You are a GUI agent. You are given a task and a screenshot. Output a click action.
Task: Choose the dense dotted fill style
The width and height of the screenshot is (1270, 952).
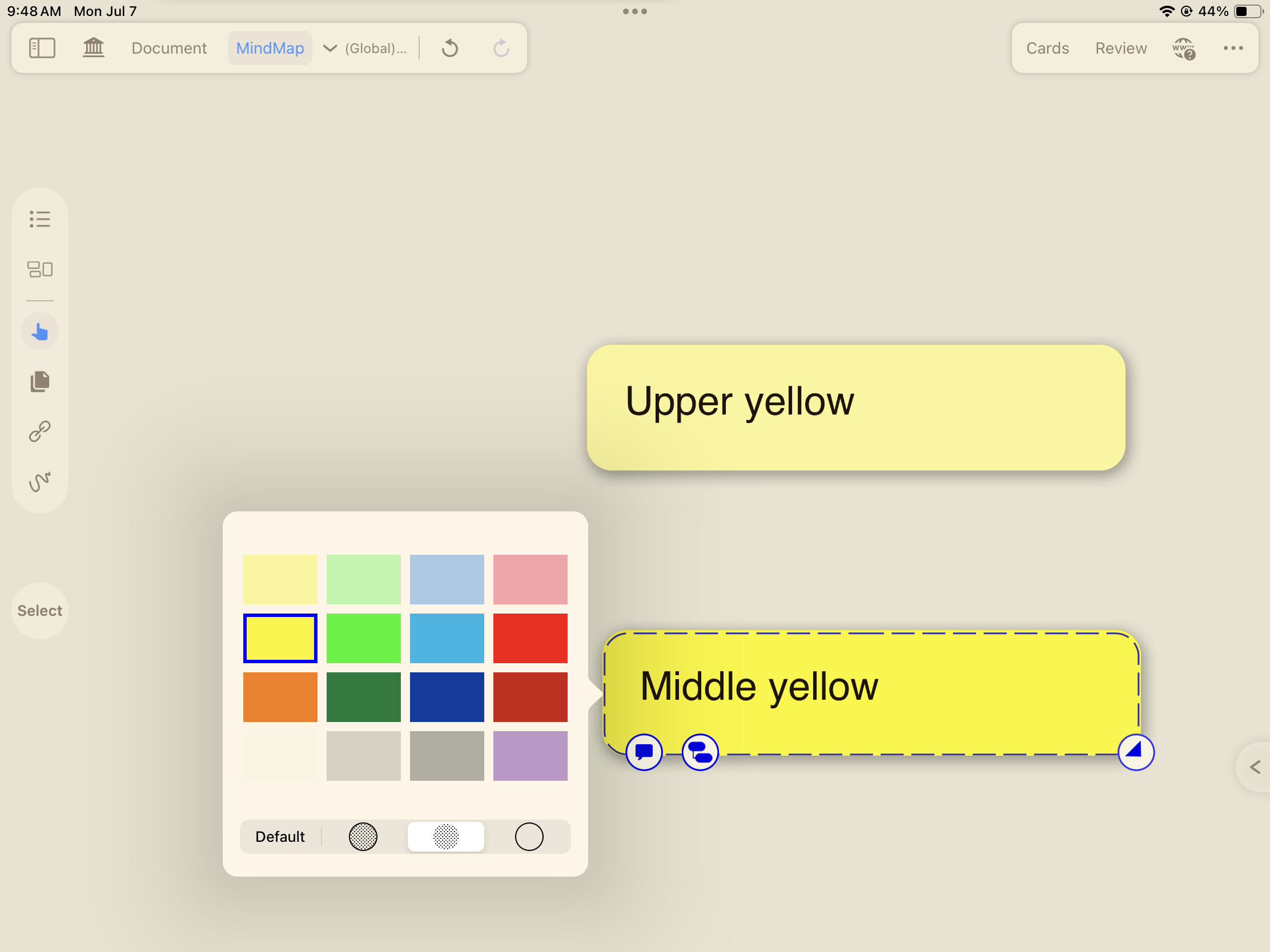[x=363, y=837]
